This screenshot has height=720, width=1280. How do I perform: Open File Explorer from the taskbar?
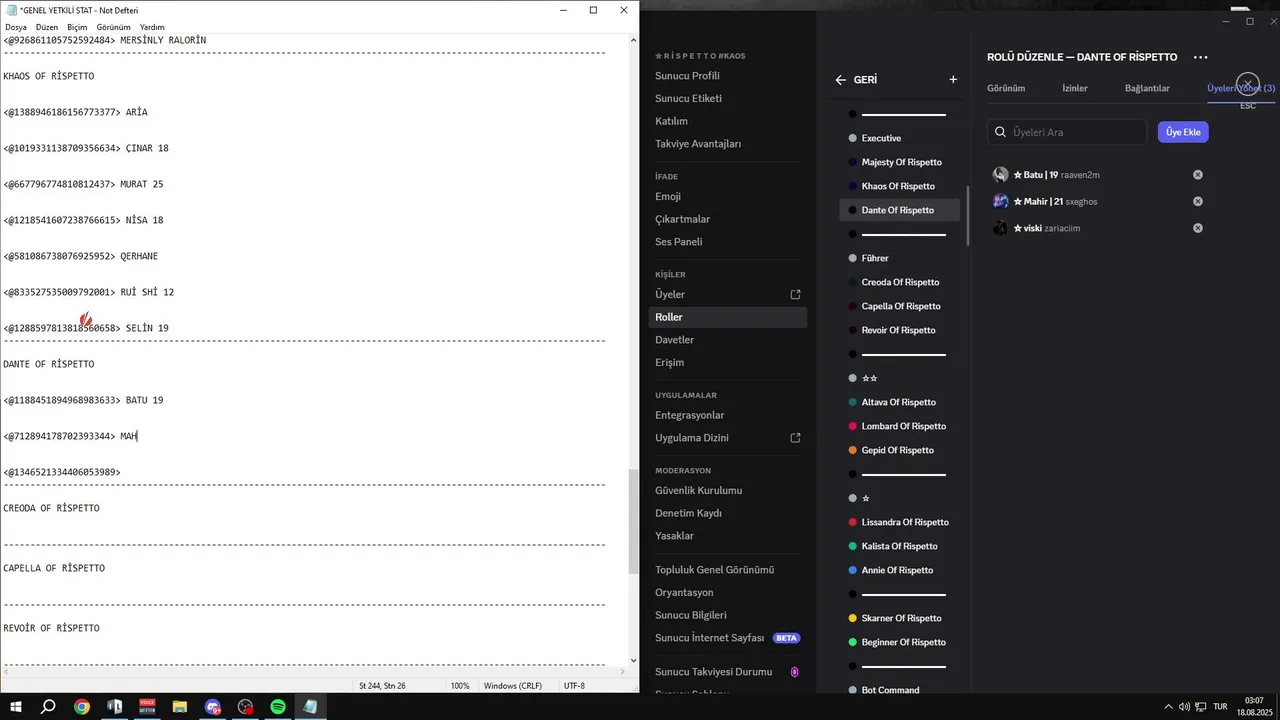(x=180, y=706)
